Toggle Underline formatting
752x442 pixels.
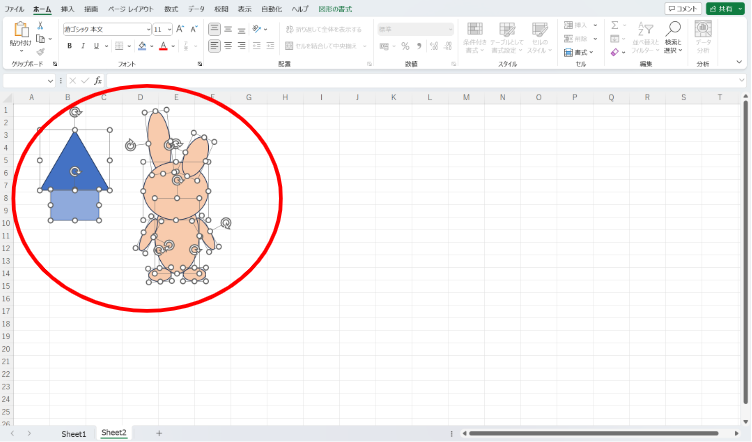(96, 46)
